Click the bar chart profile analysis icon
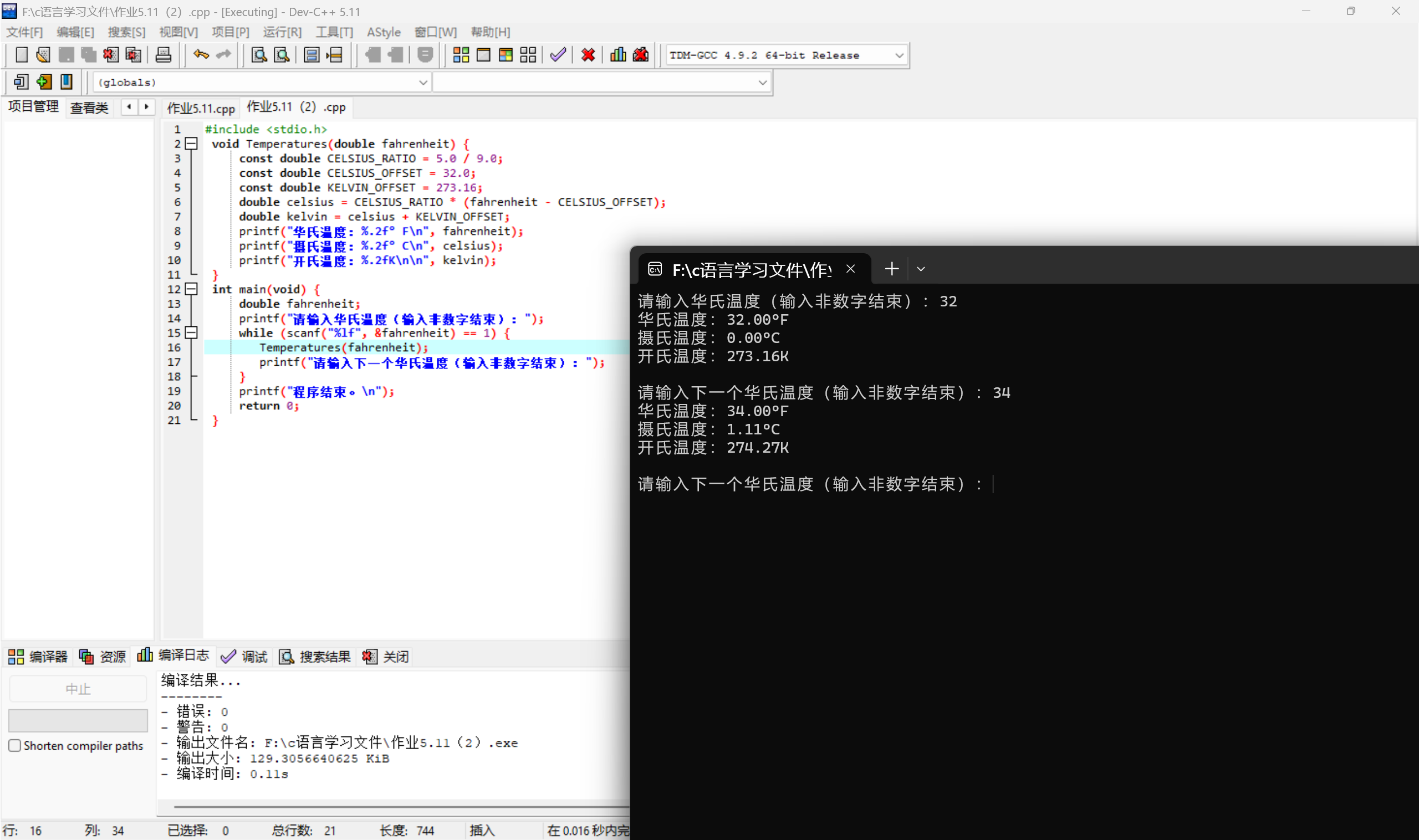This screenshot has width=1419, height=840. pyautogui.click(x=618, y=55)
